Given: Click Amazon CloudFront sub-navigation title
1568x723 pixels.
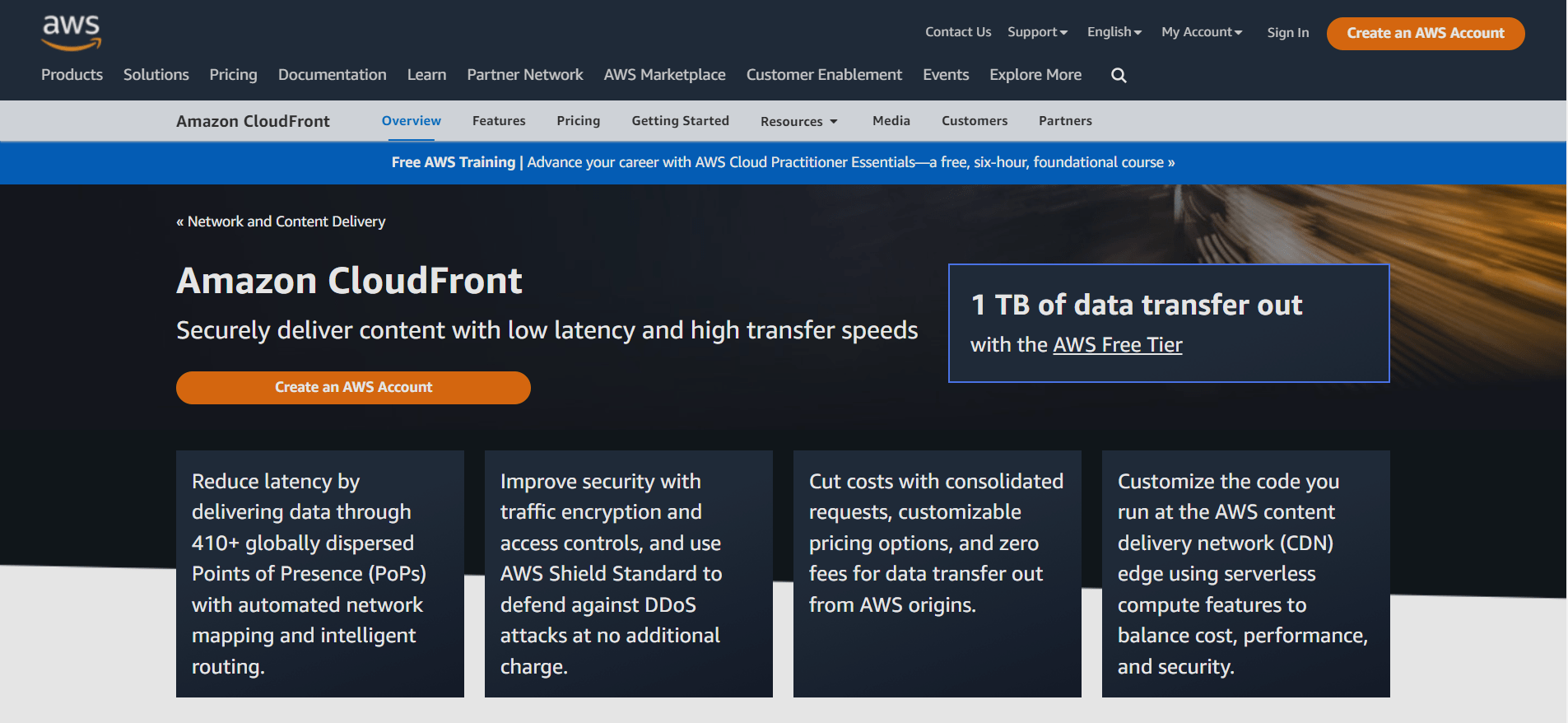Looking at the screenshot, I should click(x=253, y=121).
